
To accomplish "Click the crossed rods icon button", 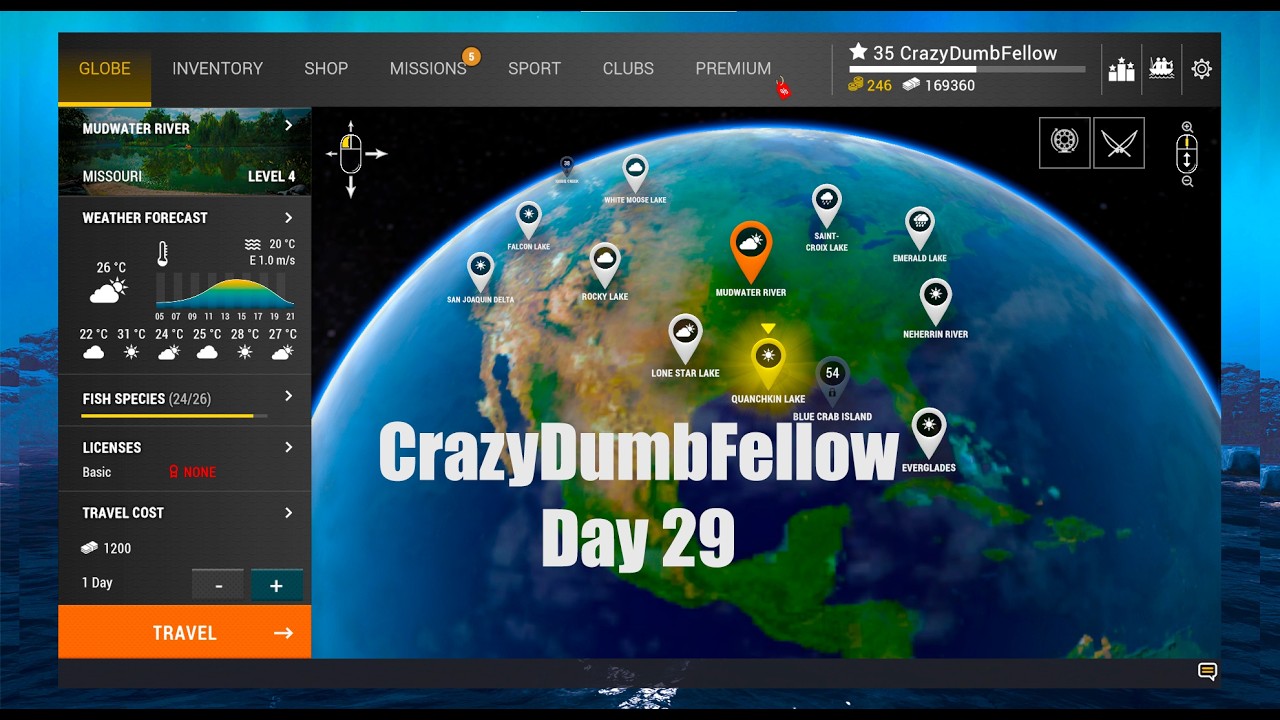I will (1119, 143).
